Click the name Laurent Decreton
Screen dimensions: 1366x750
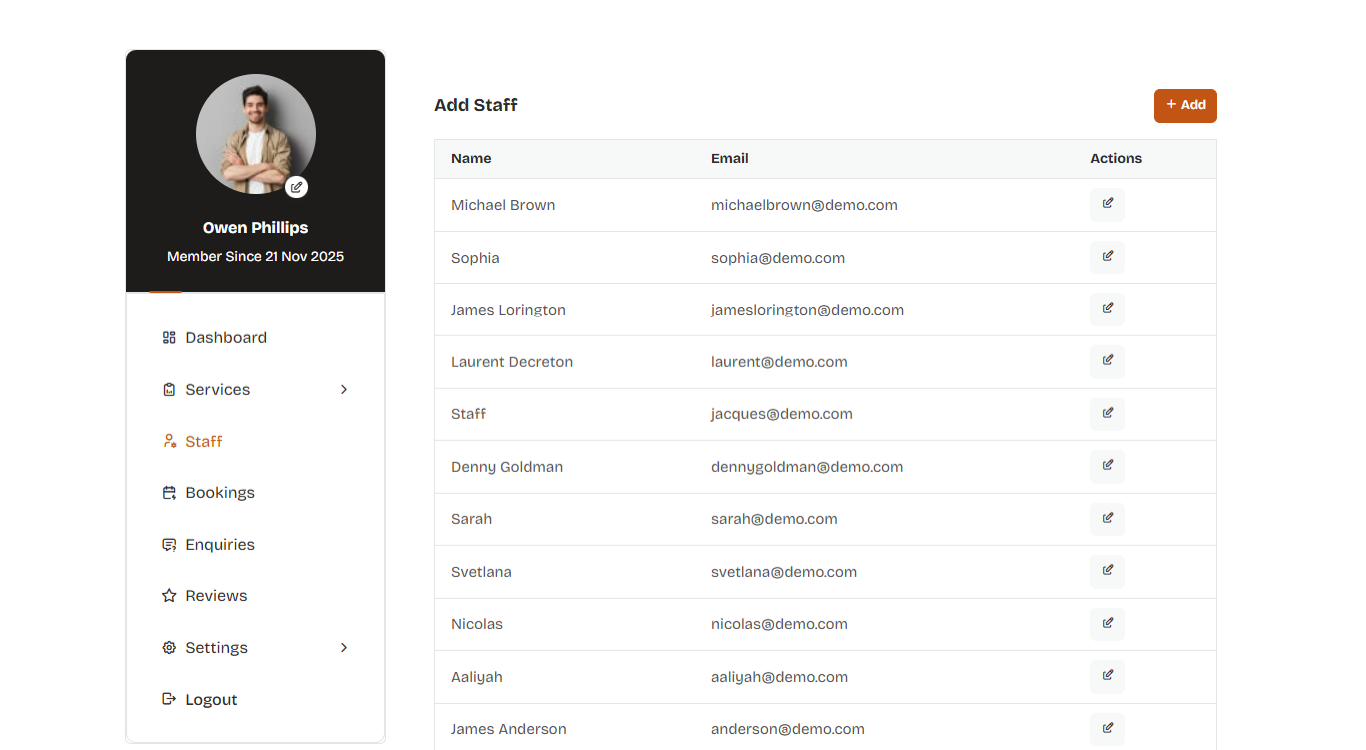(x=512, y=362)
